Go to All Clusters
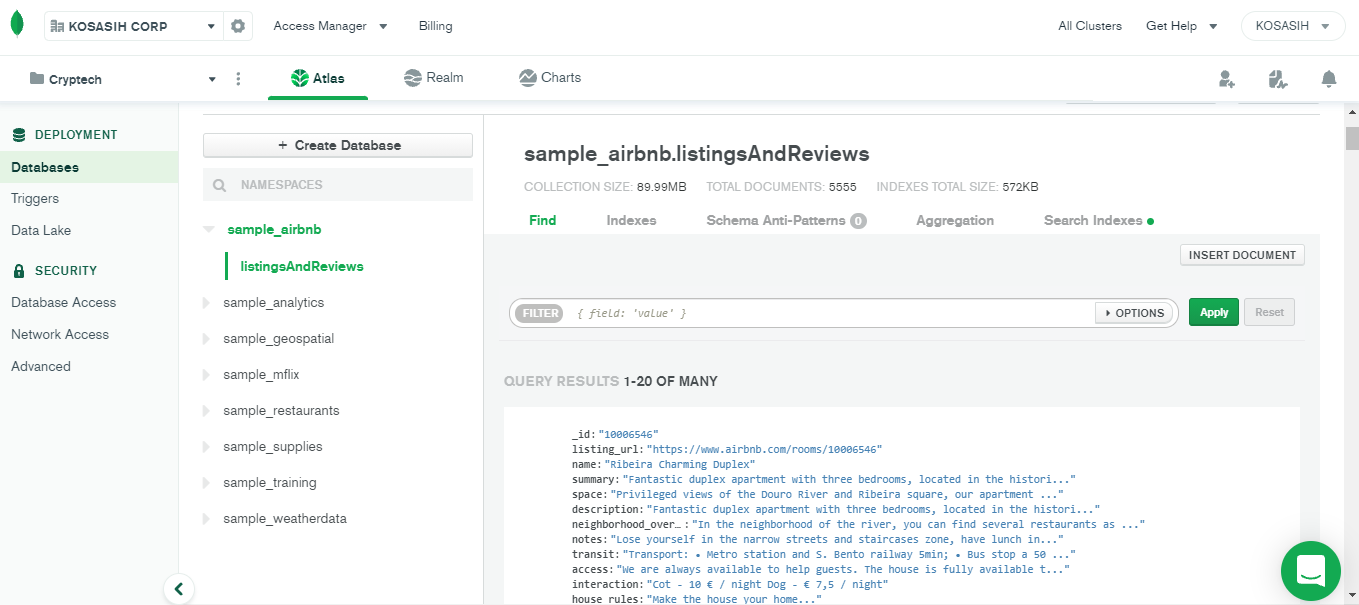This screenshot has width=1359, height=605. pos(1090,26)
